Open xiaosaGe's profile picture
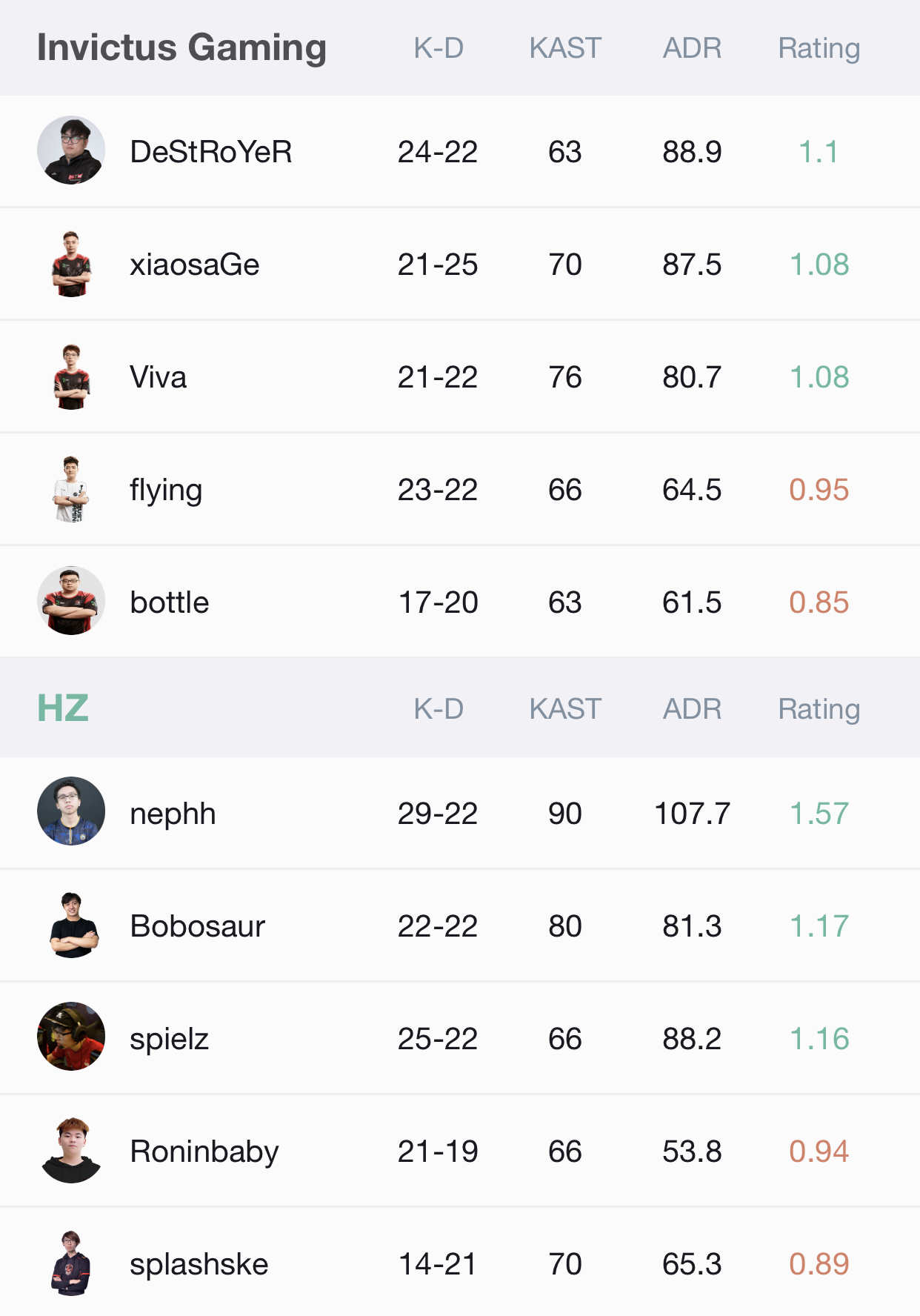Screen dimensions: 920x1316 pos(71,264)
